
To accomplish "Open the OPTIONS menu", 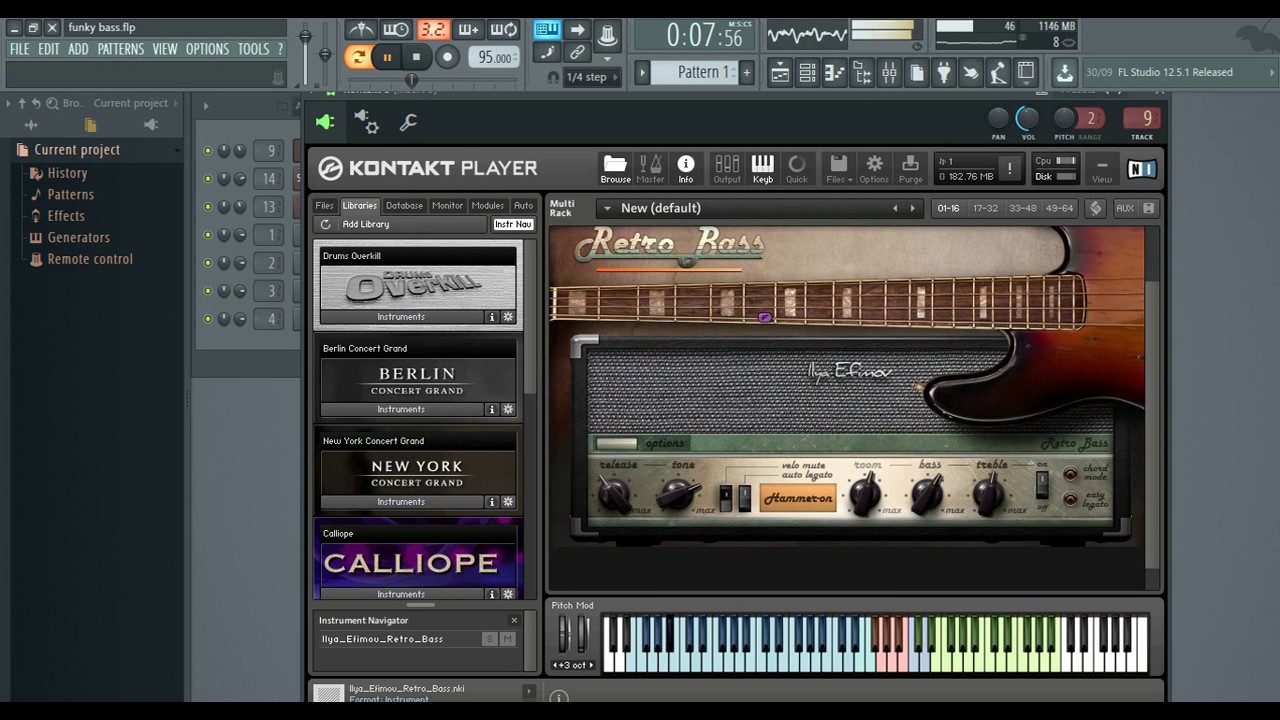I will (x=207, y=49).
